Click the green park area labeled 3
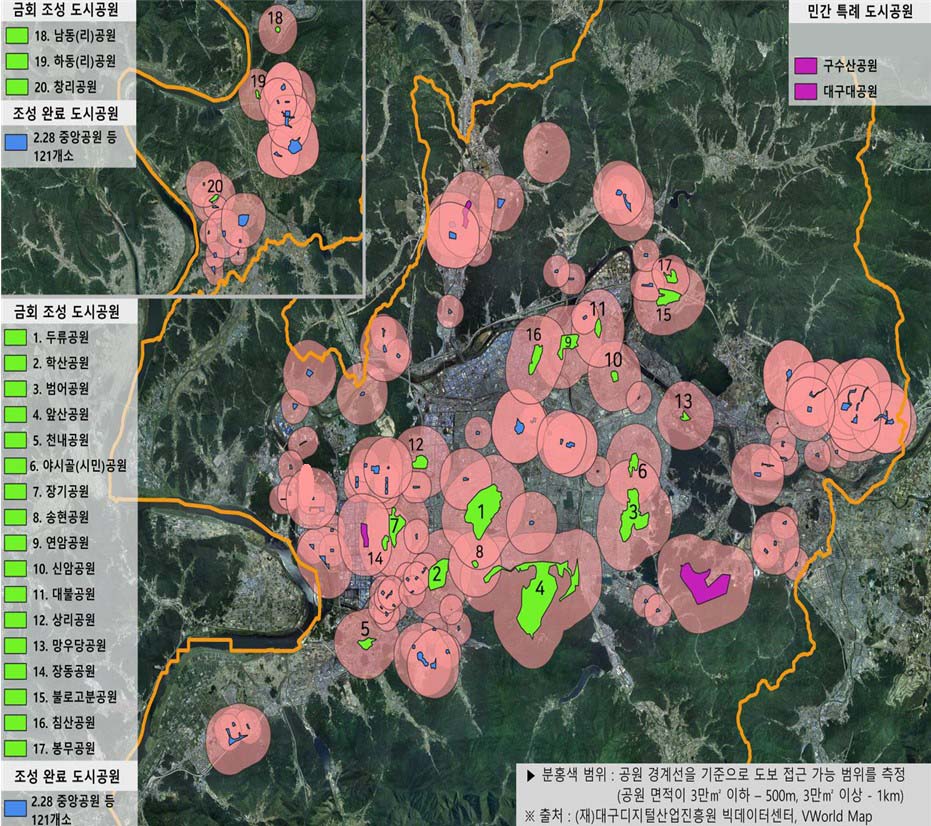 click(x=632, y=515)
